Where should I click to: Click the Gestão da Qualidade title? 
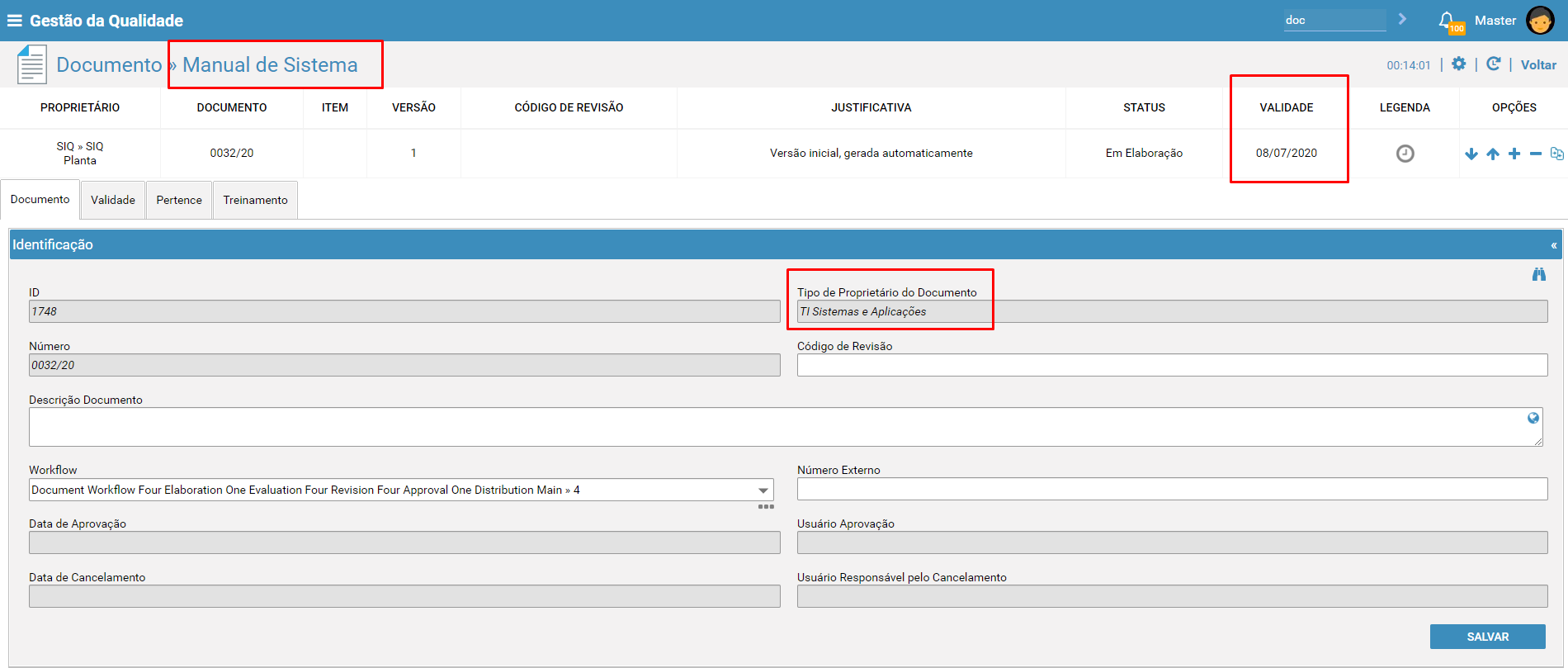coord(106,21)
